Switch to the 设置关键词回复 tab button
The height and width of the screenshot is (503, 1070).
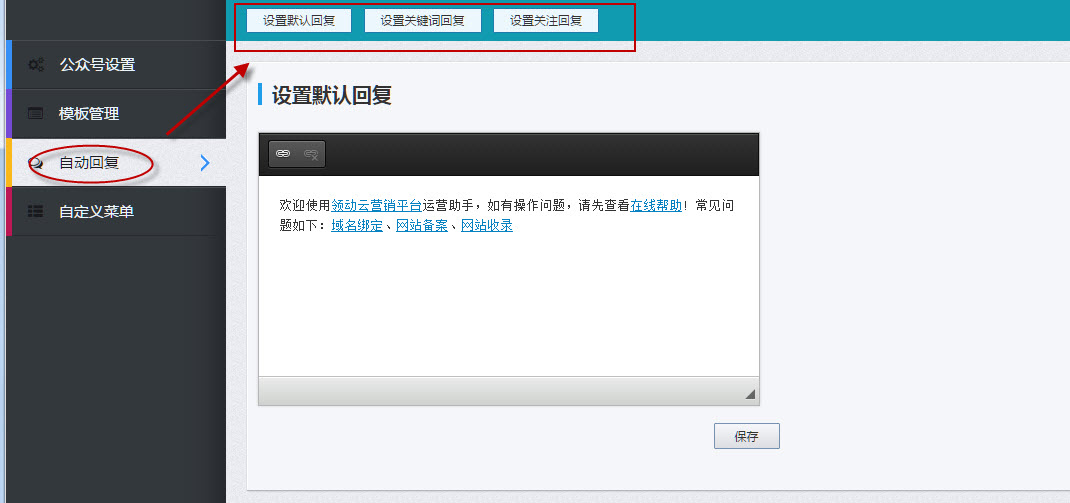point(422,20)
